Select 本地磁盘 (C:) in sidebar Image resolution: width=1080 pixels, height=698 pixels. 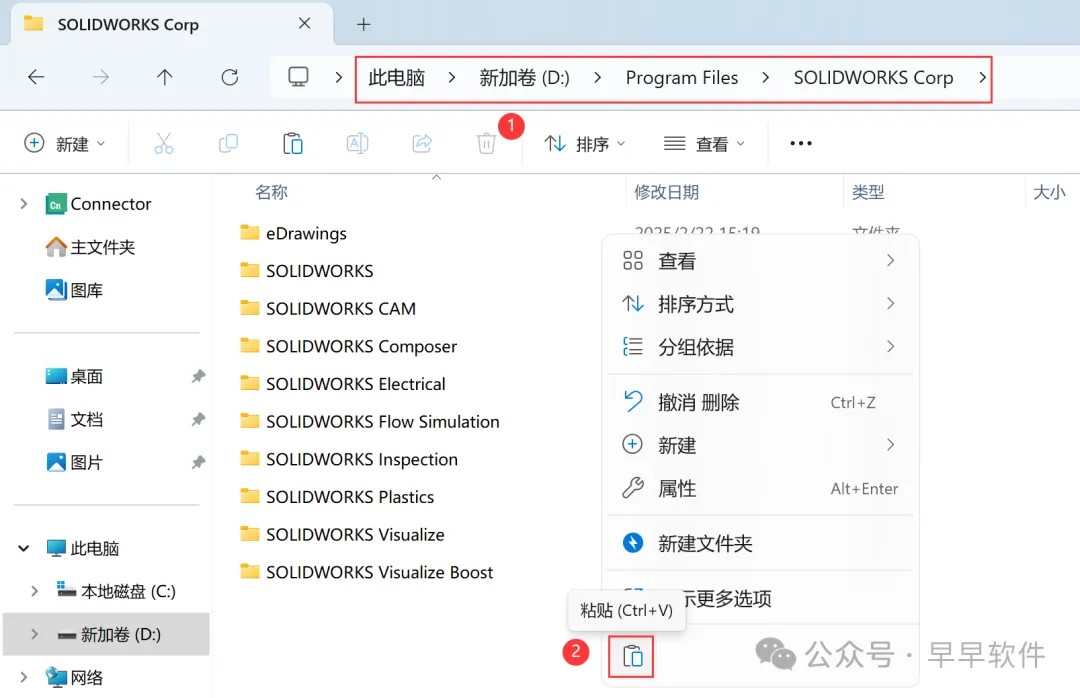click(x=116, y=591)
